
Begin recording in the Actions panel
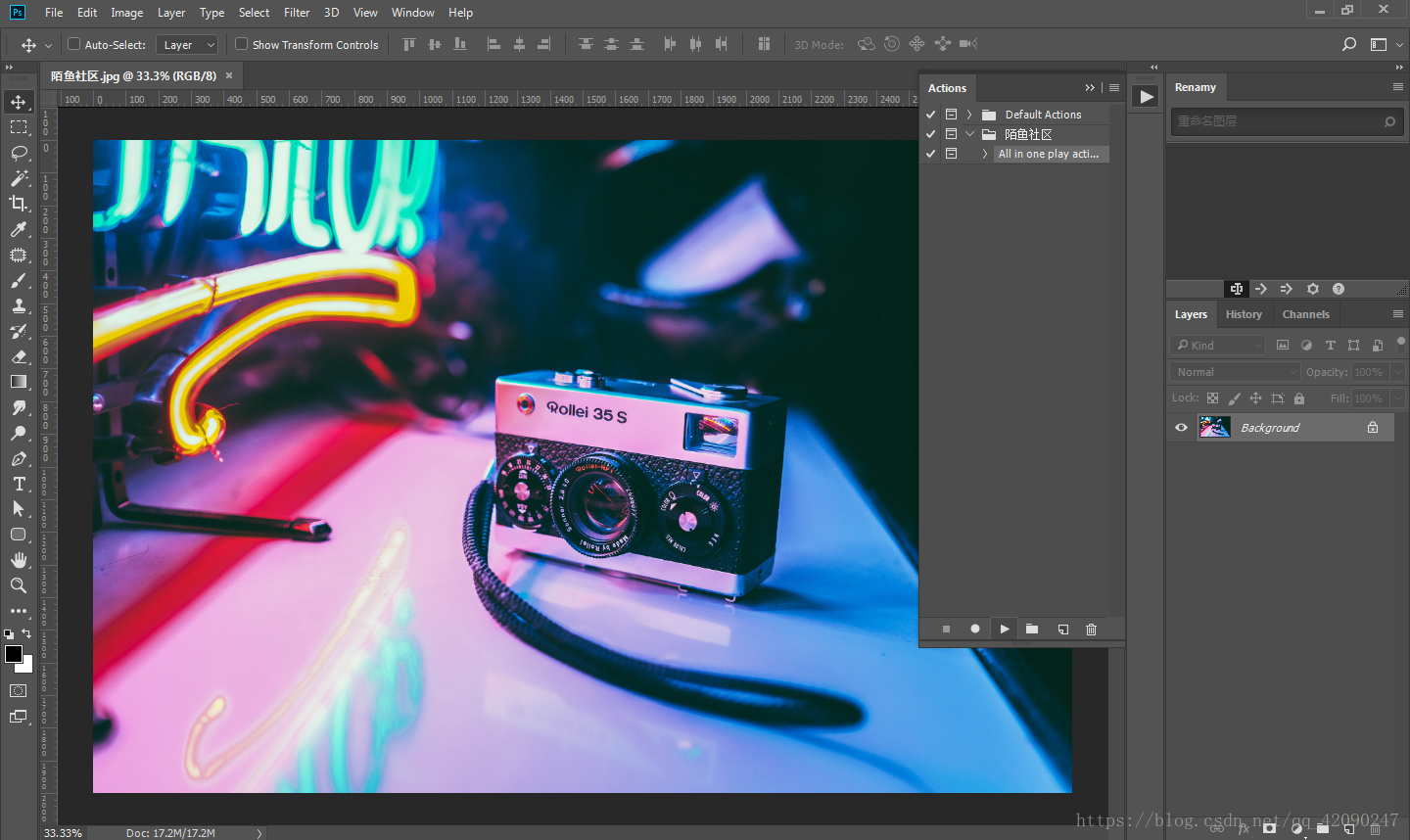point(975,630)
